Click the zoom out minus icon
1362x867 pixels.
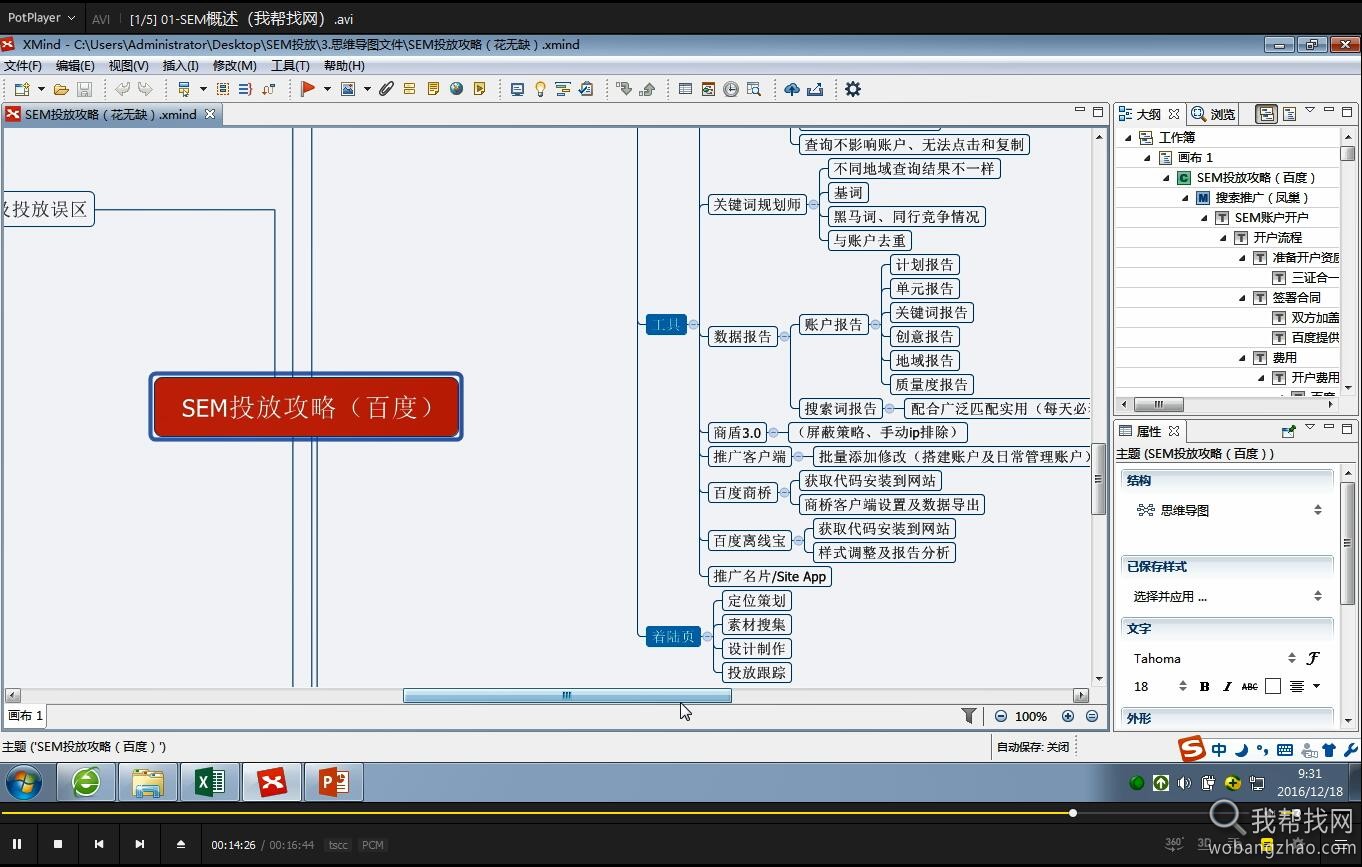[x=1001, y=716]
